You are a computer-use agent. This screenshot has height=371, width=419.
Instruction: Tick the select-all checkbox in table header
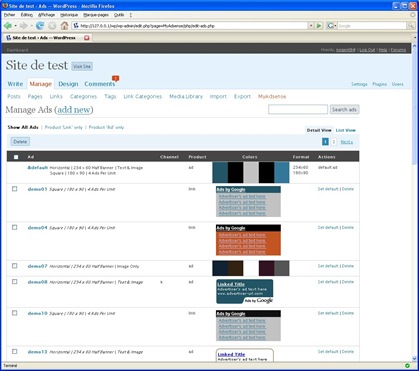16,157
